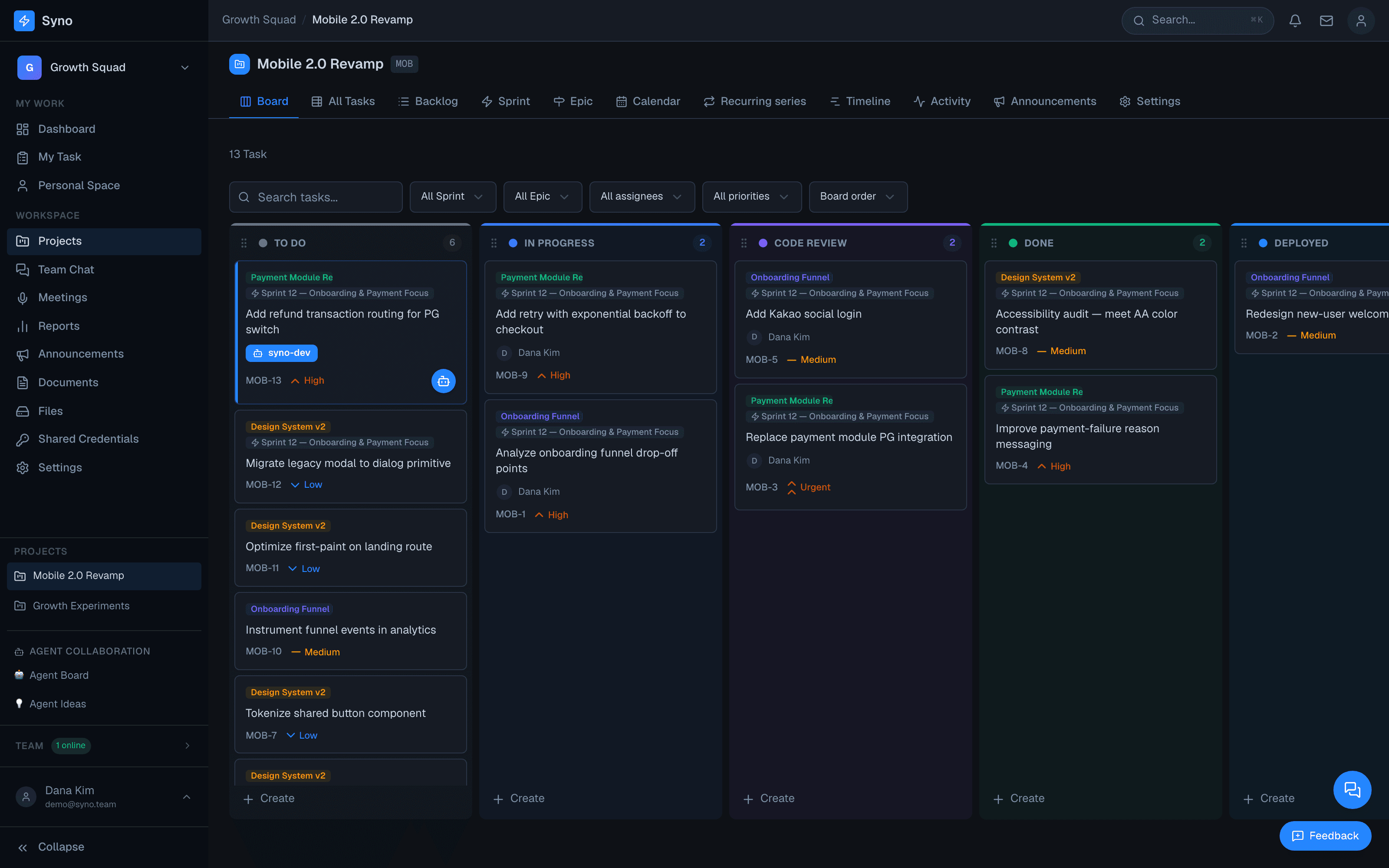Viewport: 1389px width, 868px height.
Task: Grab the TO DO column drag handle
Action: (244, 243)
